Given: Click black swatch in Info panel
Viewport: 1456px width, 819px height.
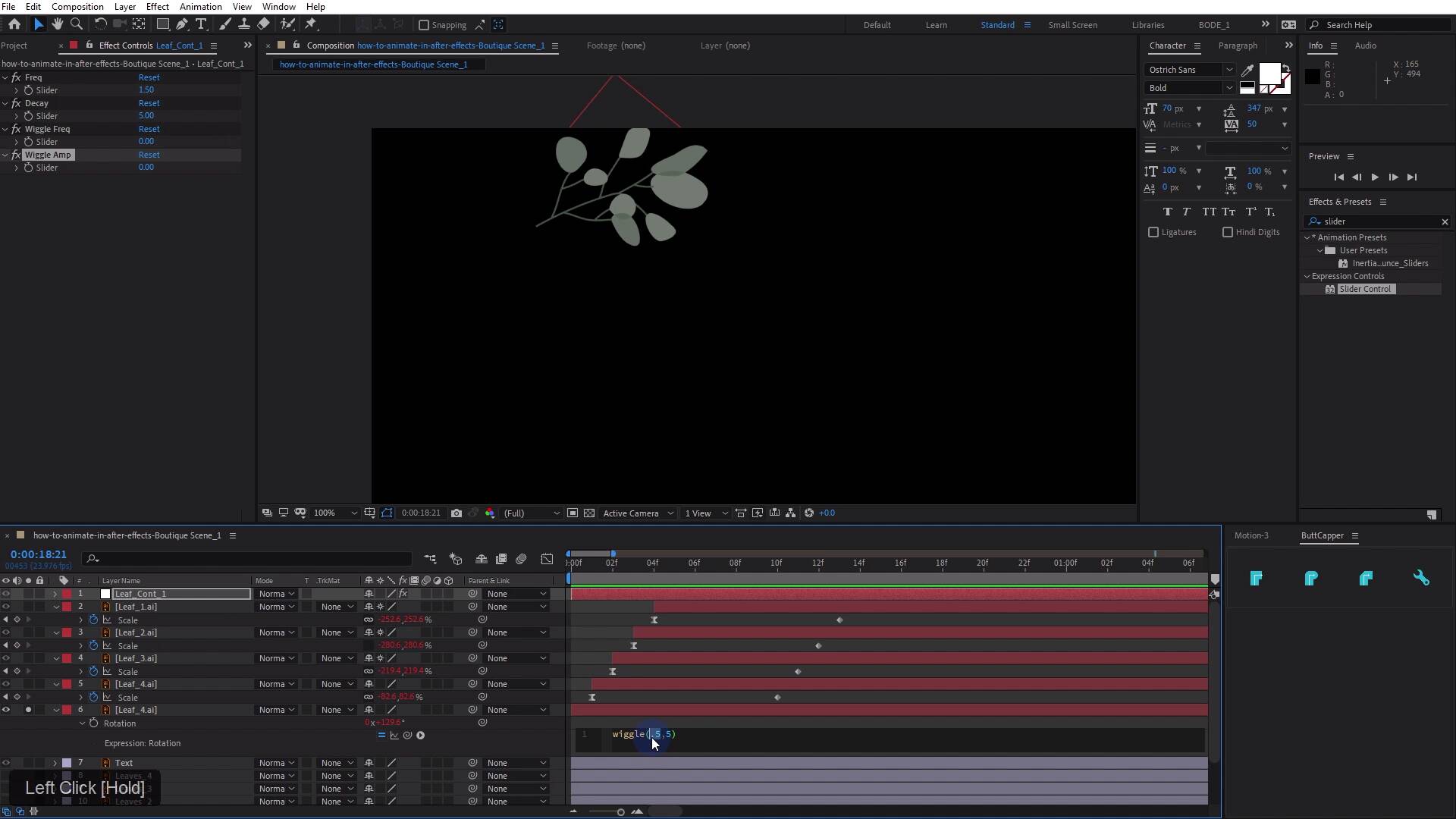Looking at the screenshot, I should (x=1313, y=77).
